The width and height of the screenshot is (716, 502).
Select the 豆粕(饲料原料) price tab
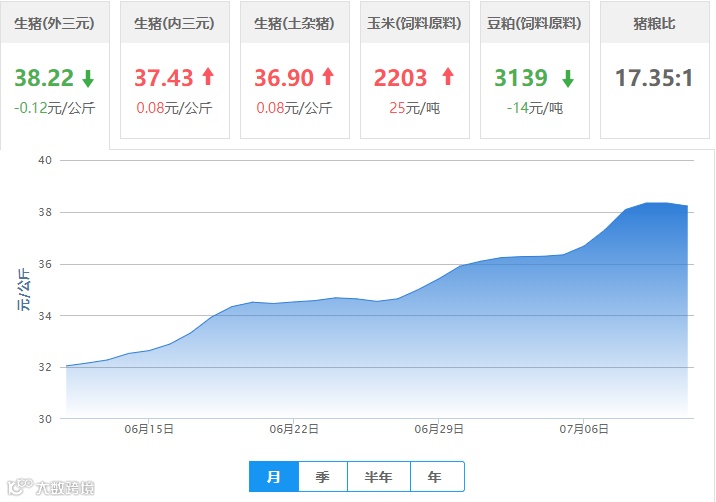tap(535, 70)
